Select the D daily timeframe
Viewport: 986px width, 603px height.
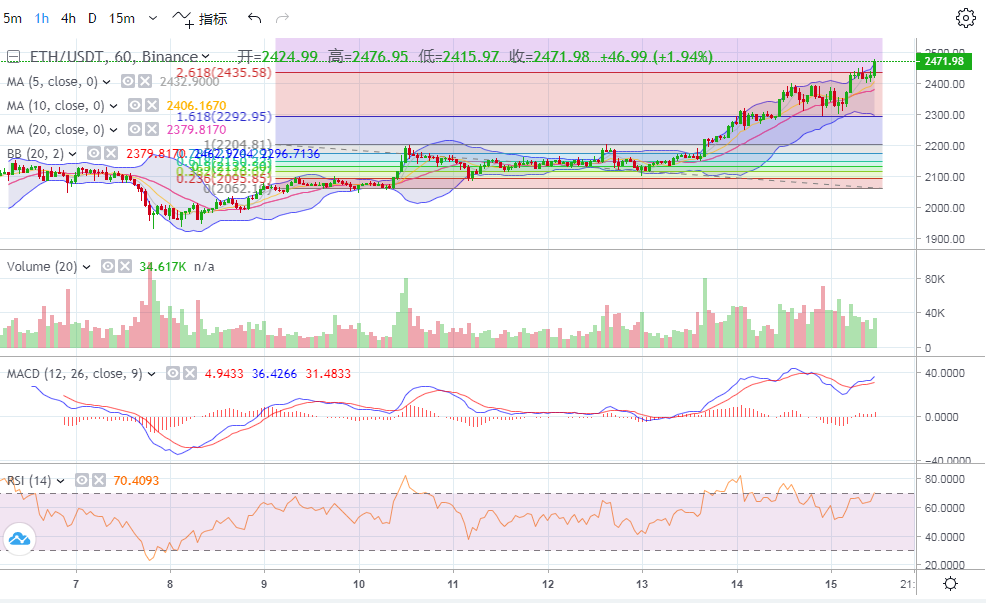92,18
